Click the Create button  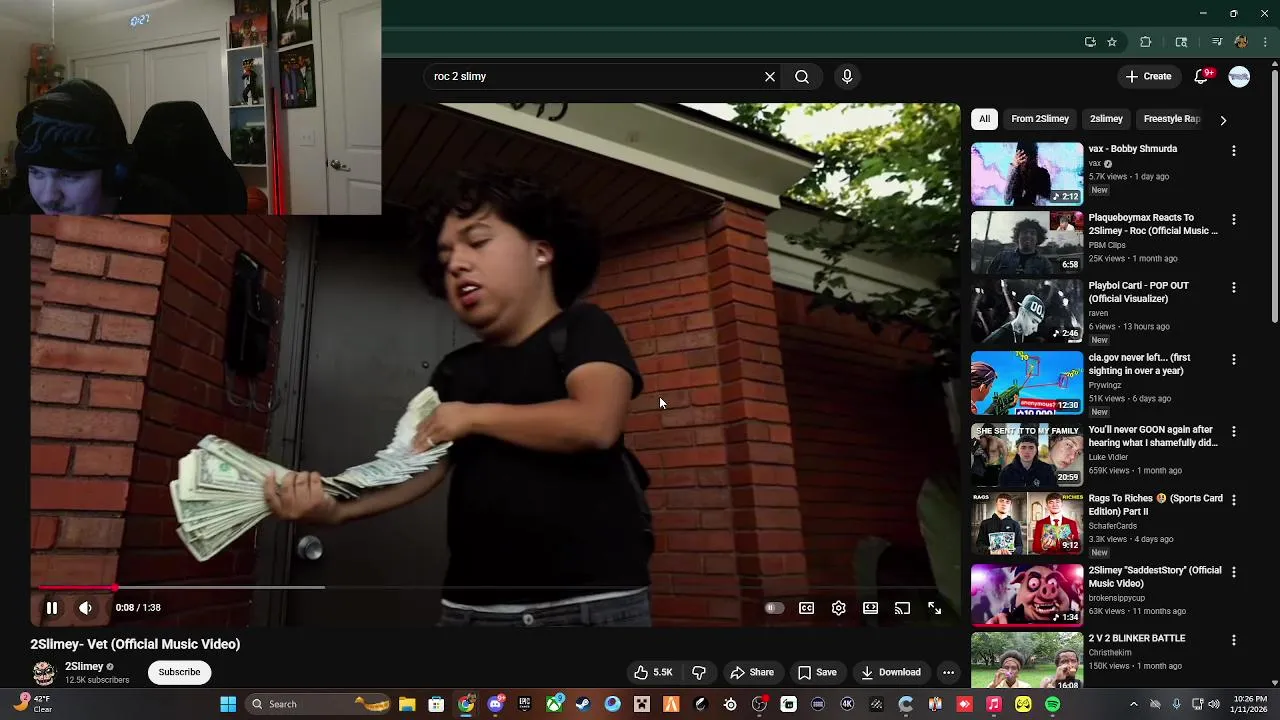[x=1148, y=76]
